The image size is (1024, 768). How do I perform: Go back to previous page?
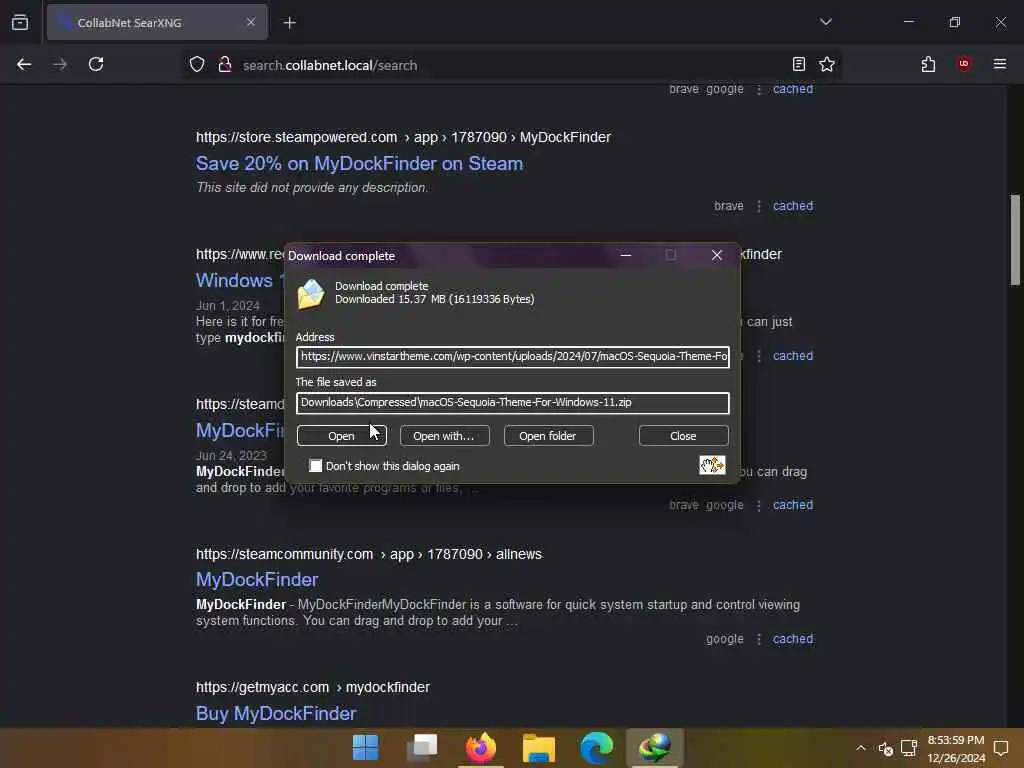click(24, 65)
